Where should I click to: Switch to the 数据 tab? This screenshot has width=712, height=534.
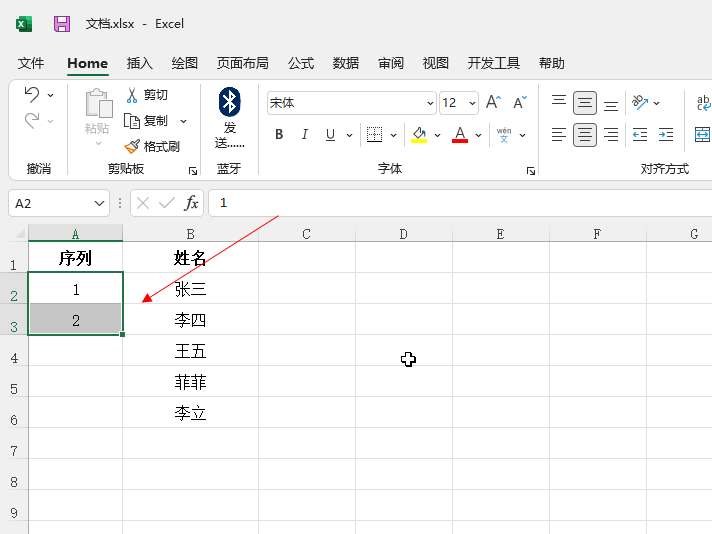pos(346,63)
